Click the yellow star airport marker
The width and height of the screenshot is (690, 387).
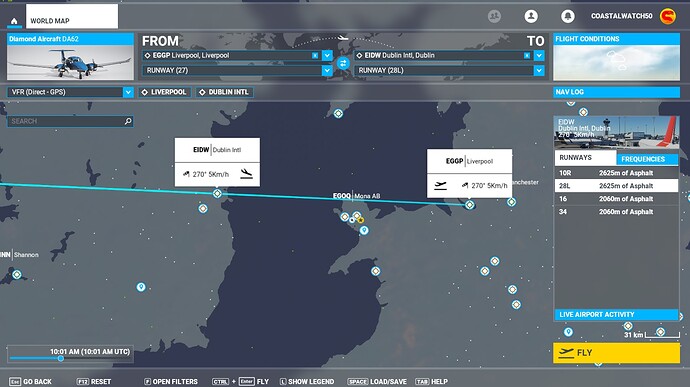pos(360,220)
